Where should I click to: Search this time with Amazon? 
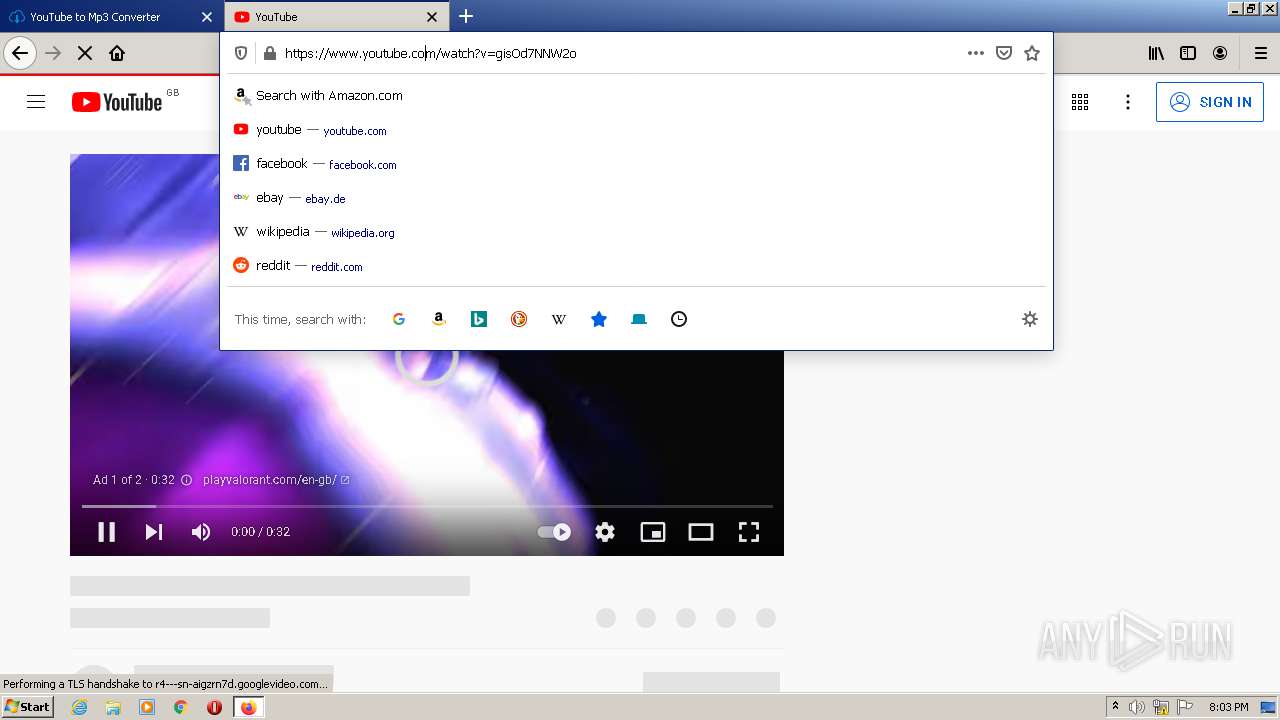439,319
